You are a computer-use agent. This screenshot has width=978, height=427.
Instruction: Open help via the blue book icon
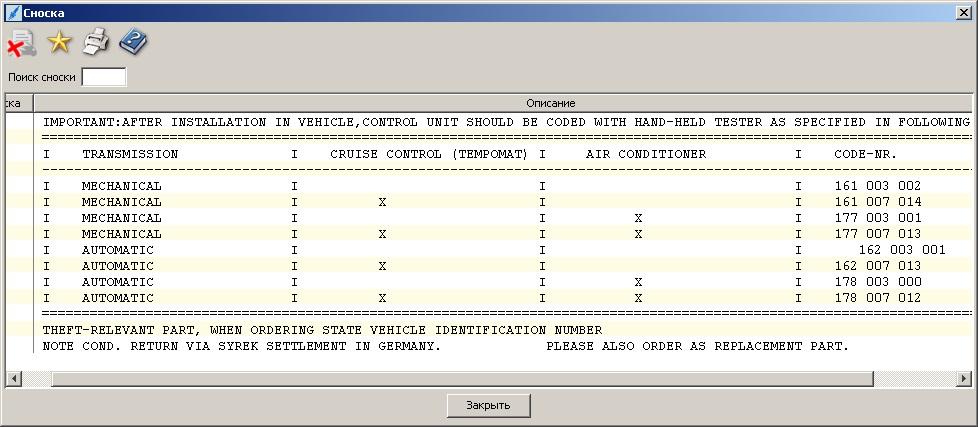(x=133, y=42)
